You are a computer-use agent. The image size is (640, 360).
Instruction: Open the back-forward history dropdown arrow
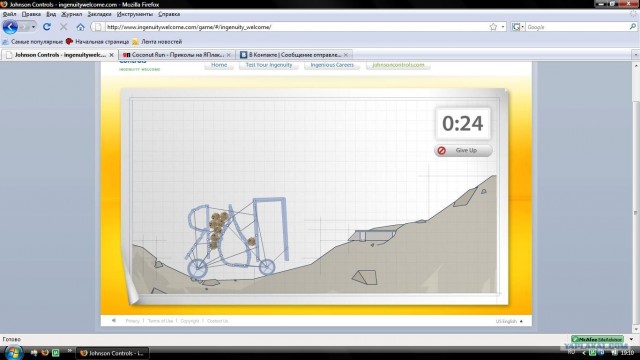tap(33, 27)
